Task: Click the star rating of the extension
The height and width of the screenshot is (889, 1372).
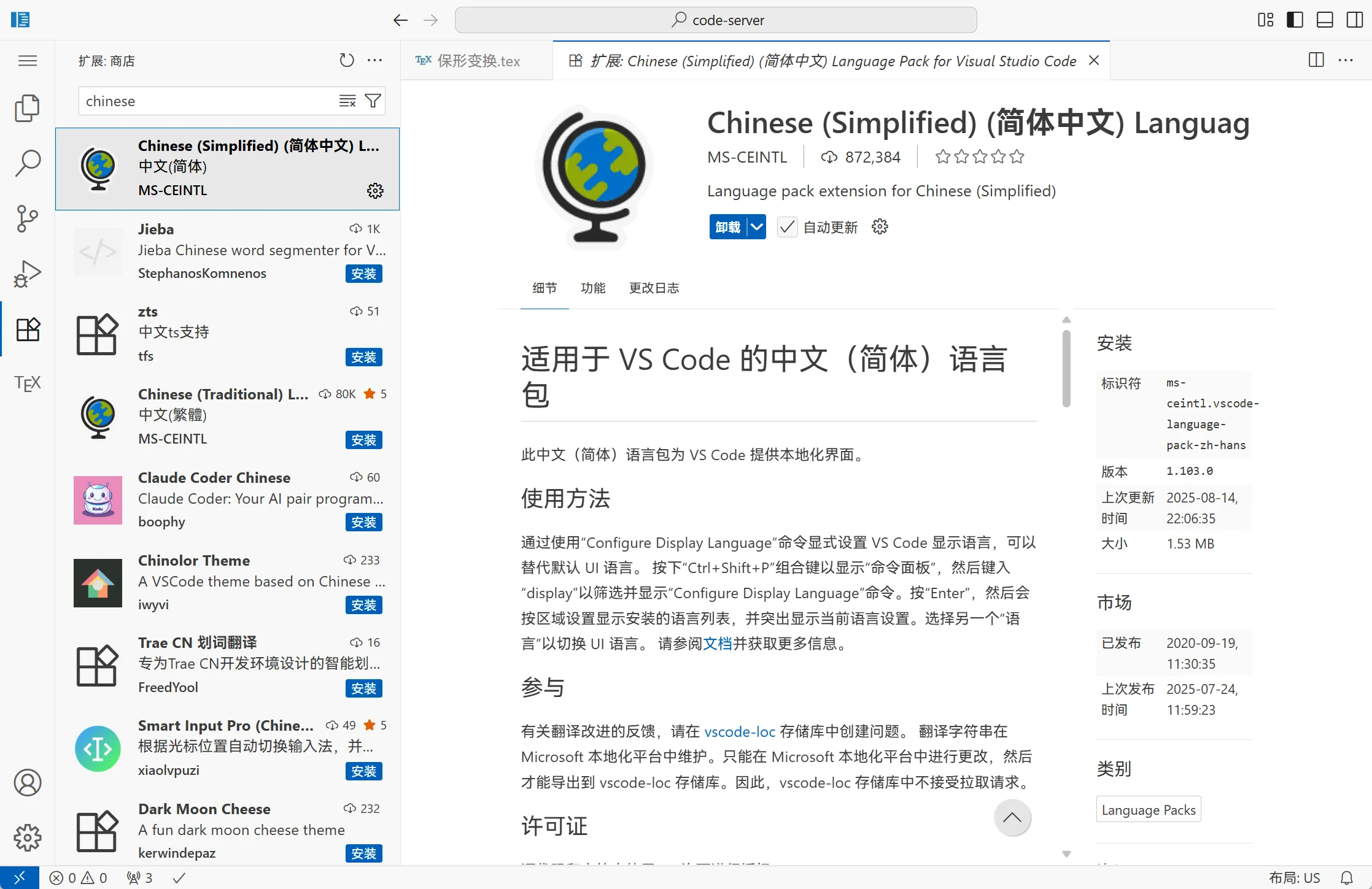Action: [980, 157]
